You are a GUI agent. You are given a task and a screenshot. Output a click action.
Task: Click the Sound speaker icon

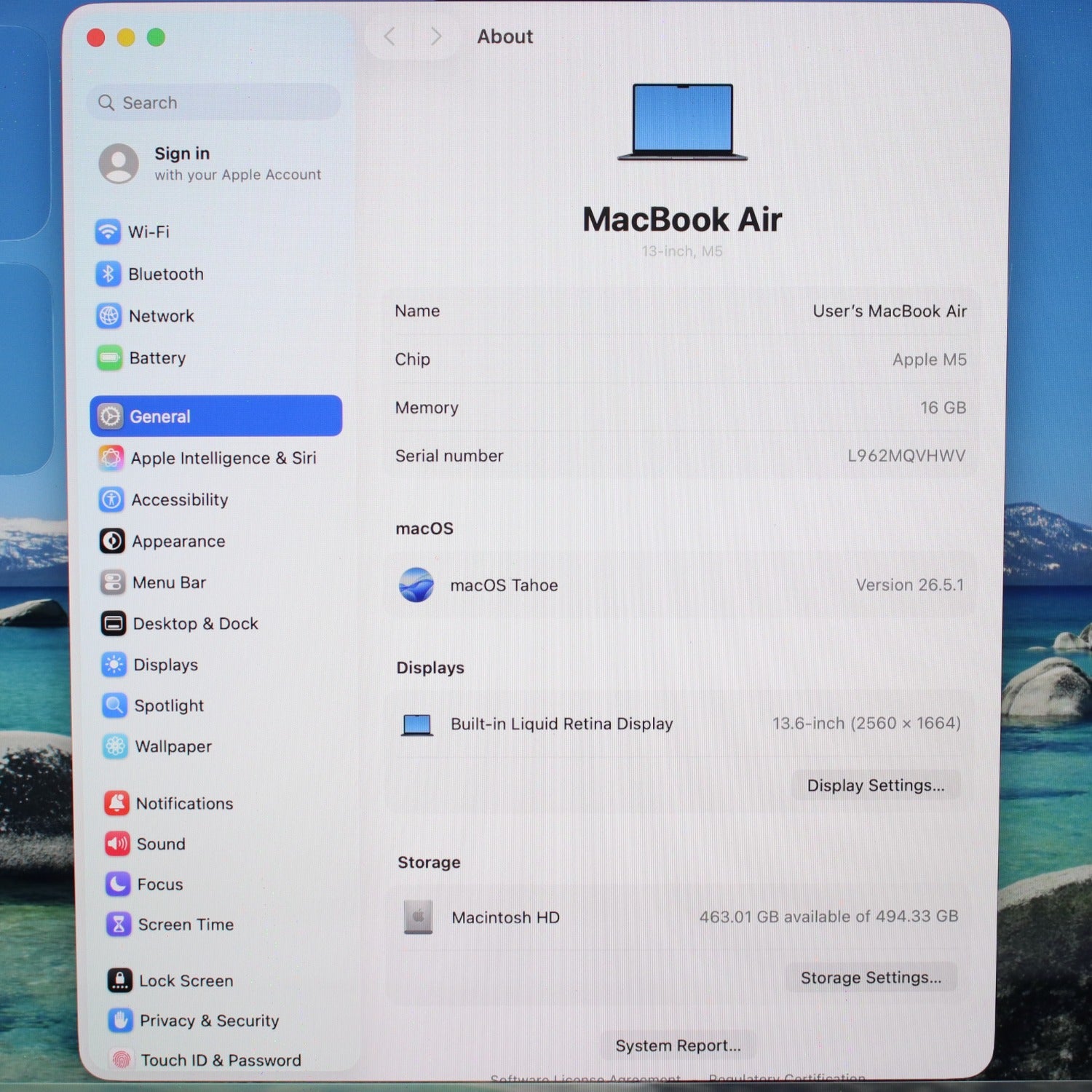[118, 844]
